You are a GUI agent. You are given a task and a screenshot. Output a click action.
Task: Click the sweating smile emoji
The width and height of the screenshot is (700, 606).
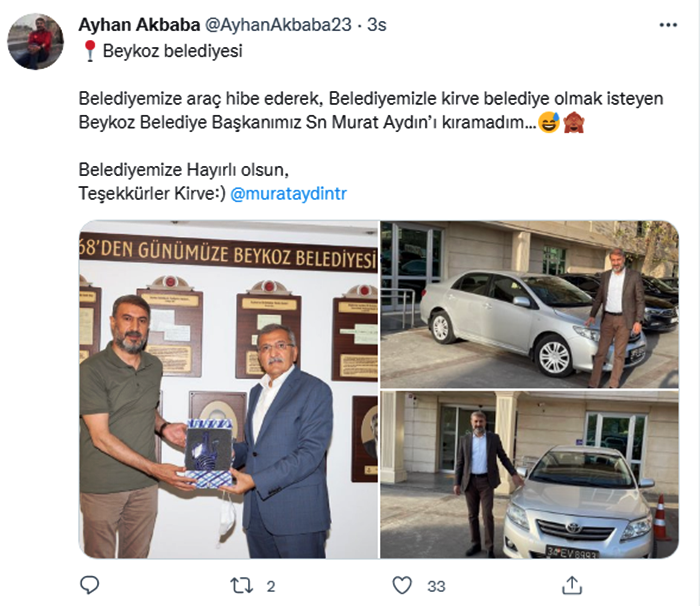point(549,122)
